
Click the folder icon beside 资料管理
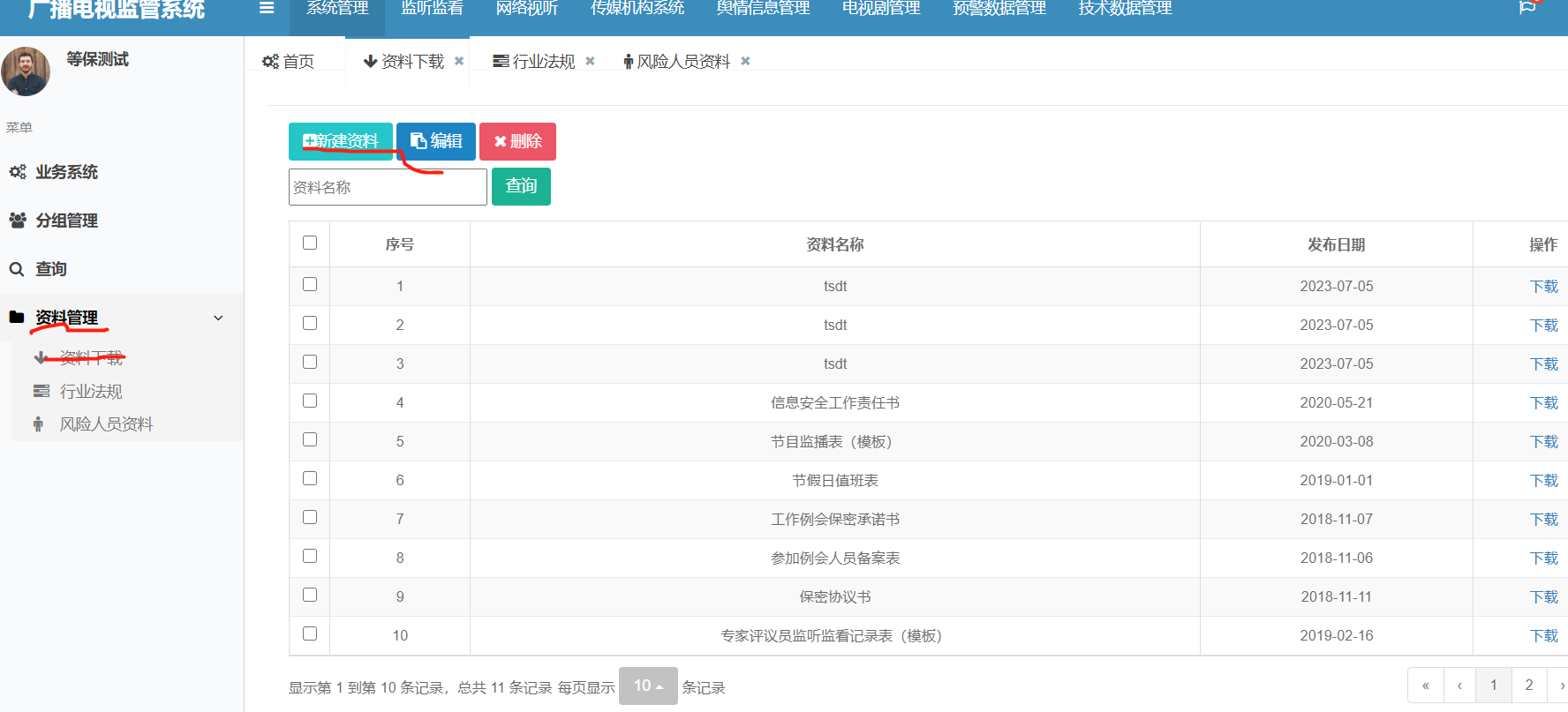coord(17,317)
